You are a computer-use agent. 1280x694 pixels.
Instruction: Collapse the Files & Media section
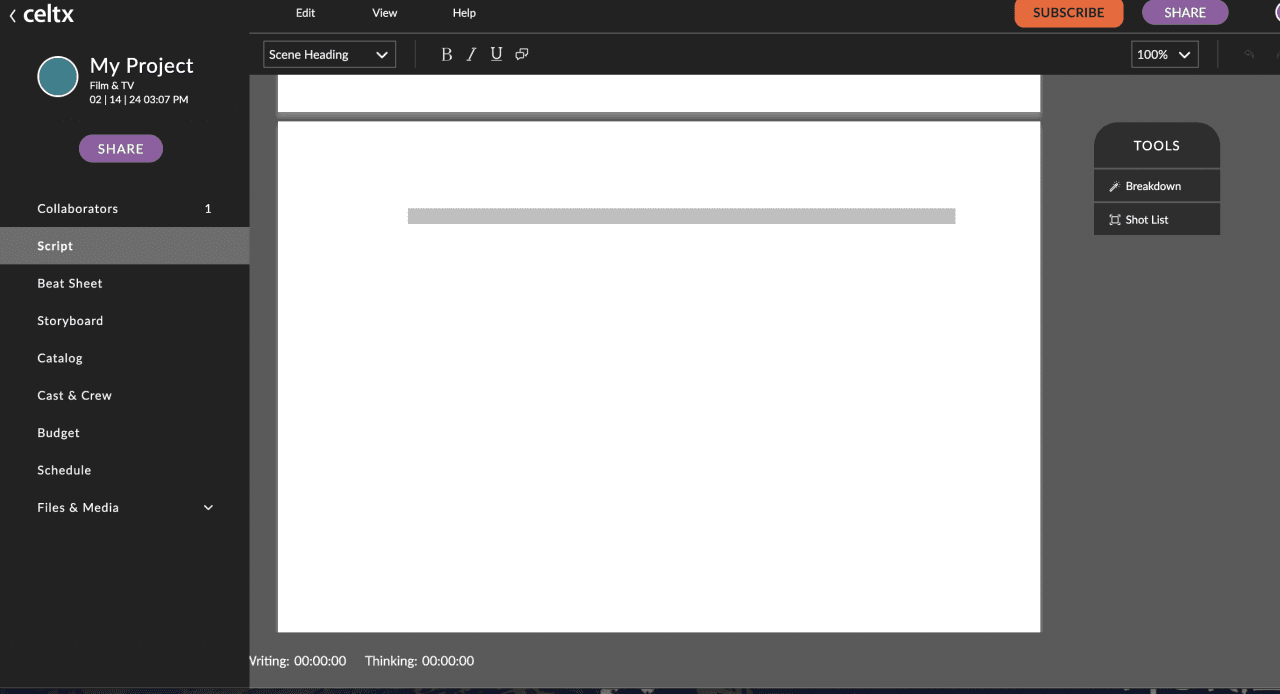pos(208,507)
